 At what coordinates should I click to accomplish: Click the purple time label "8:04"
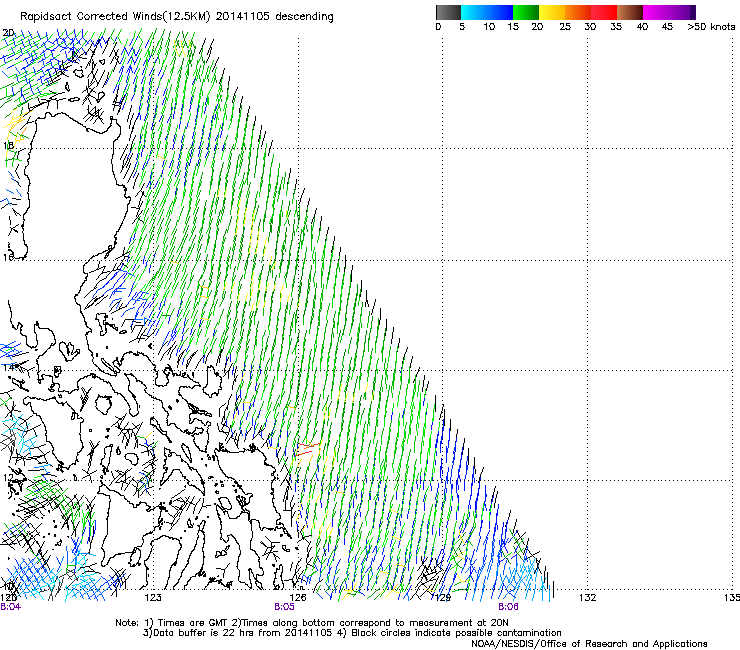click(10, 607)
